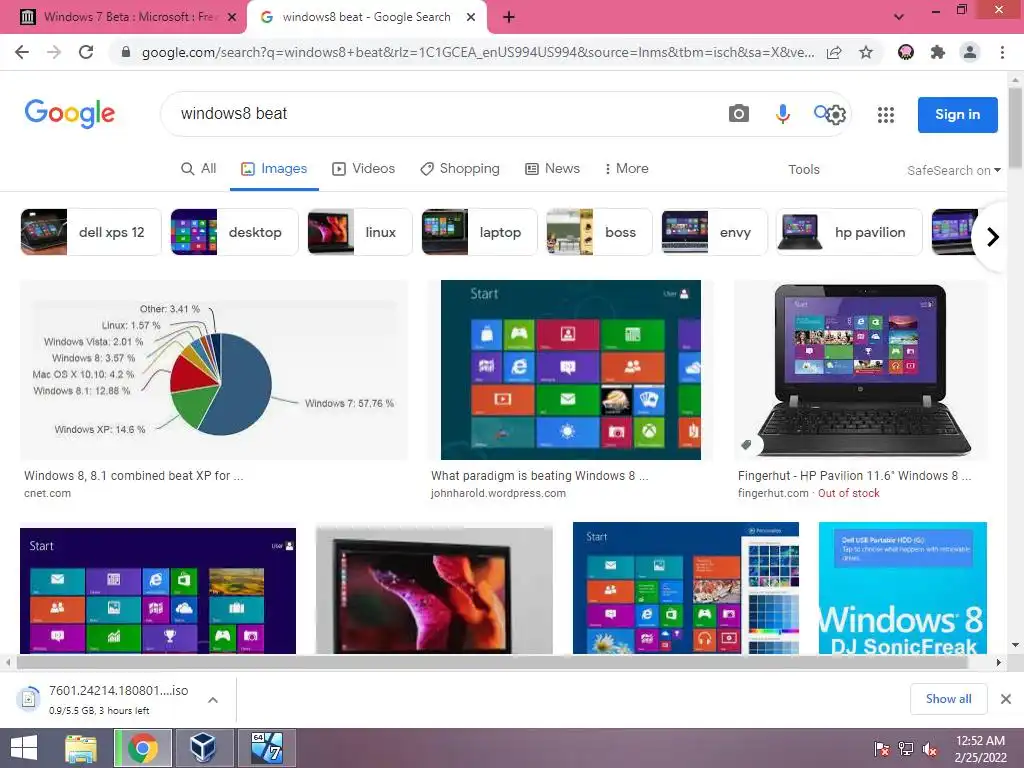
Task: Start voice search with microphone
Action: click(x=782, y=114)
